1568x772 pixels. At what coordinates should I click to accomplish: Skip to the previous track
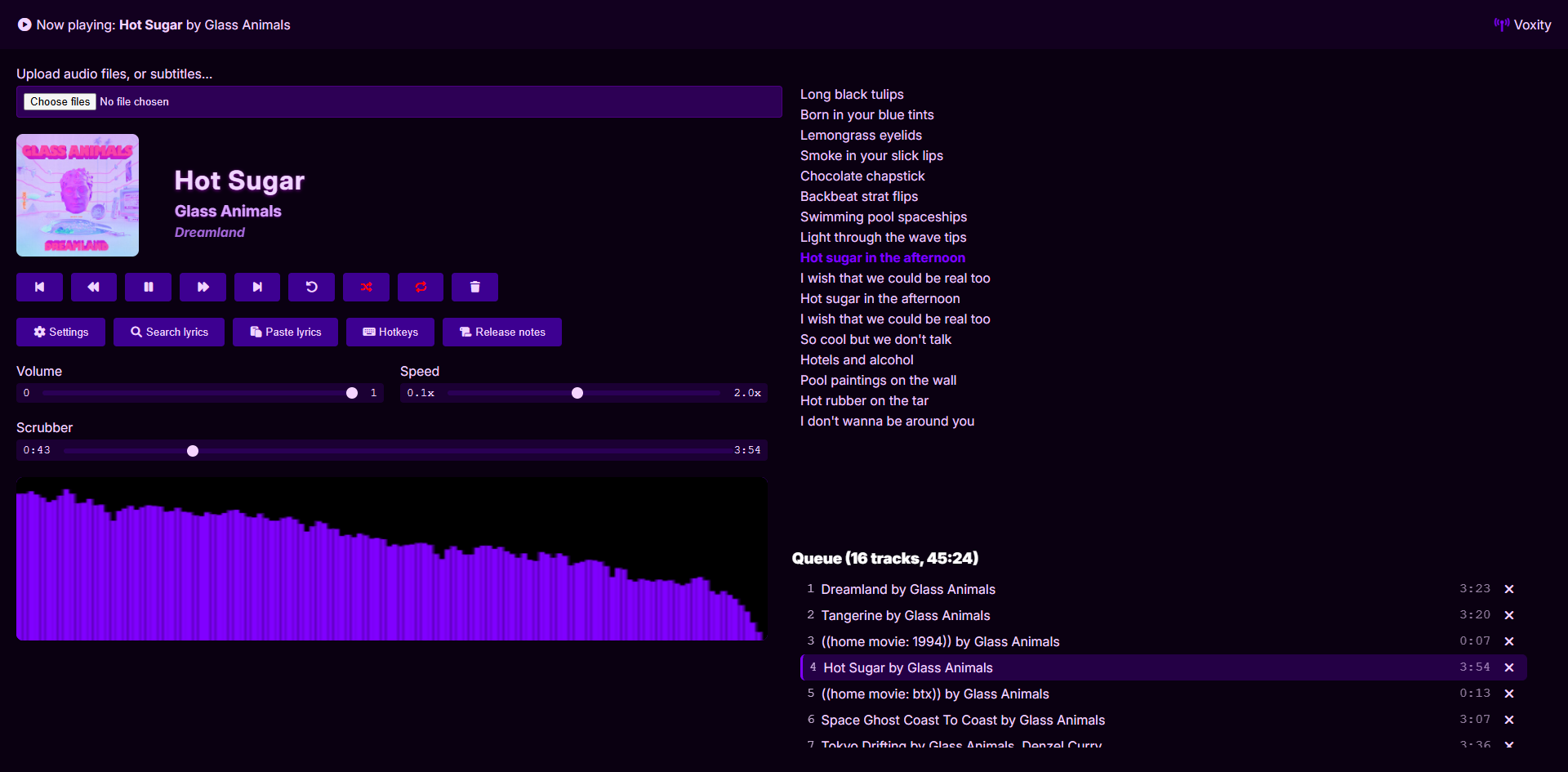click(39, 287)
